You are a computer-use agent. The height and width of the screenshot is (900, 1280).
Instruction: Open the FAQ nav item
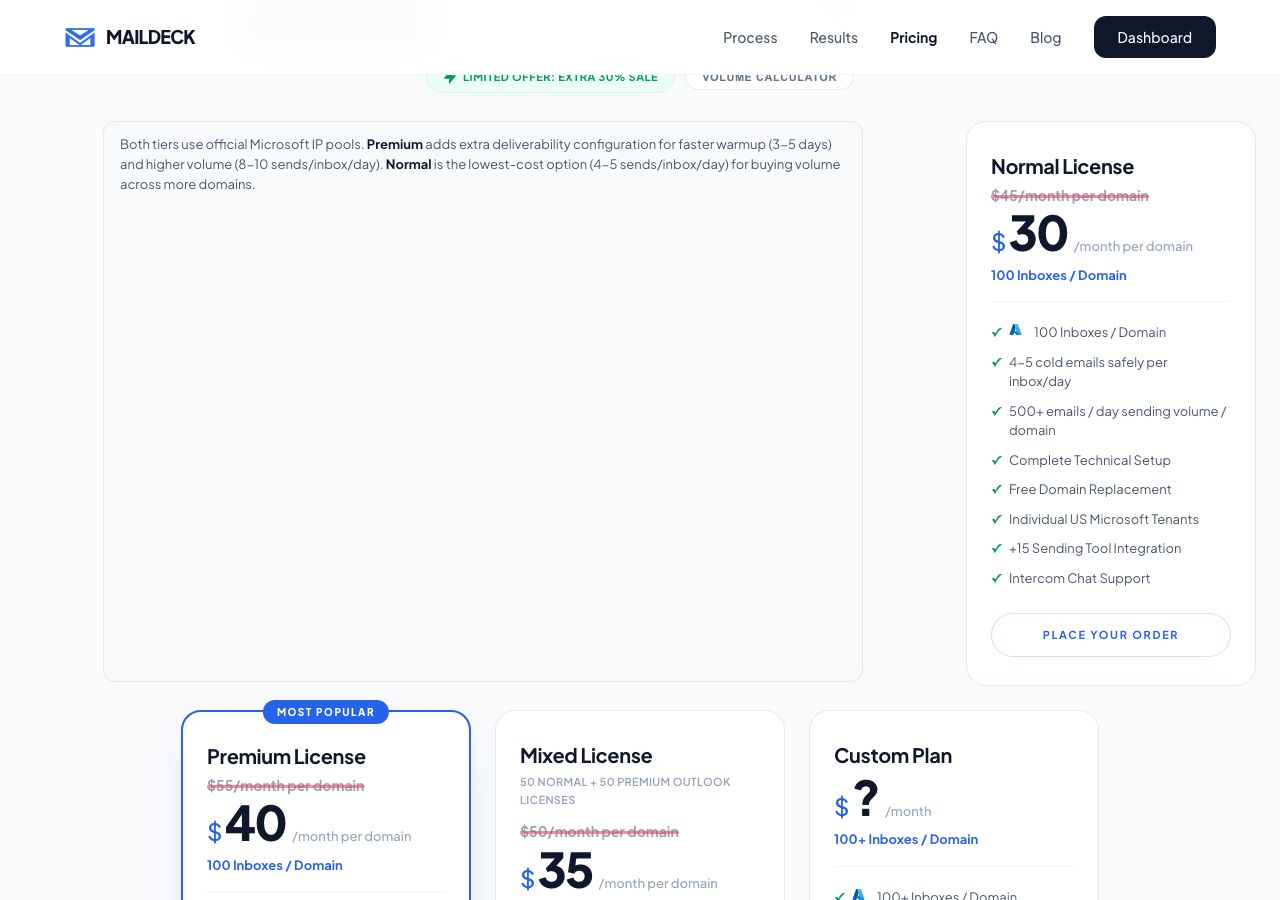[x=984, y=37]
